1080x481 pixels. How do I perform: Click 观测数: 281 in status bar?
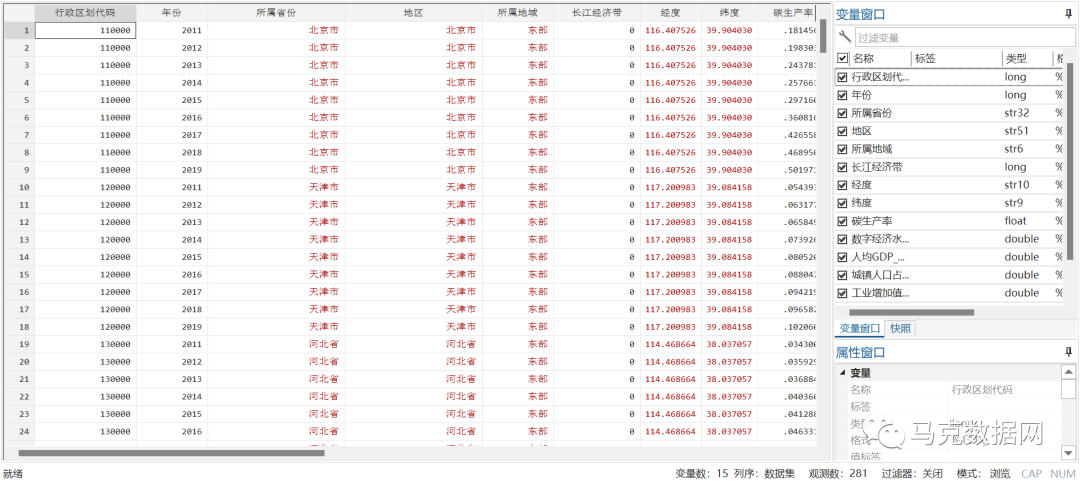pyautogui.click(x=838, y=473)
